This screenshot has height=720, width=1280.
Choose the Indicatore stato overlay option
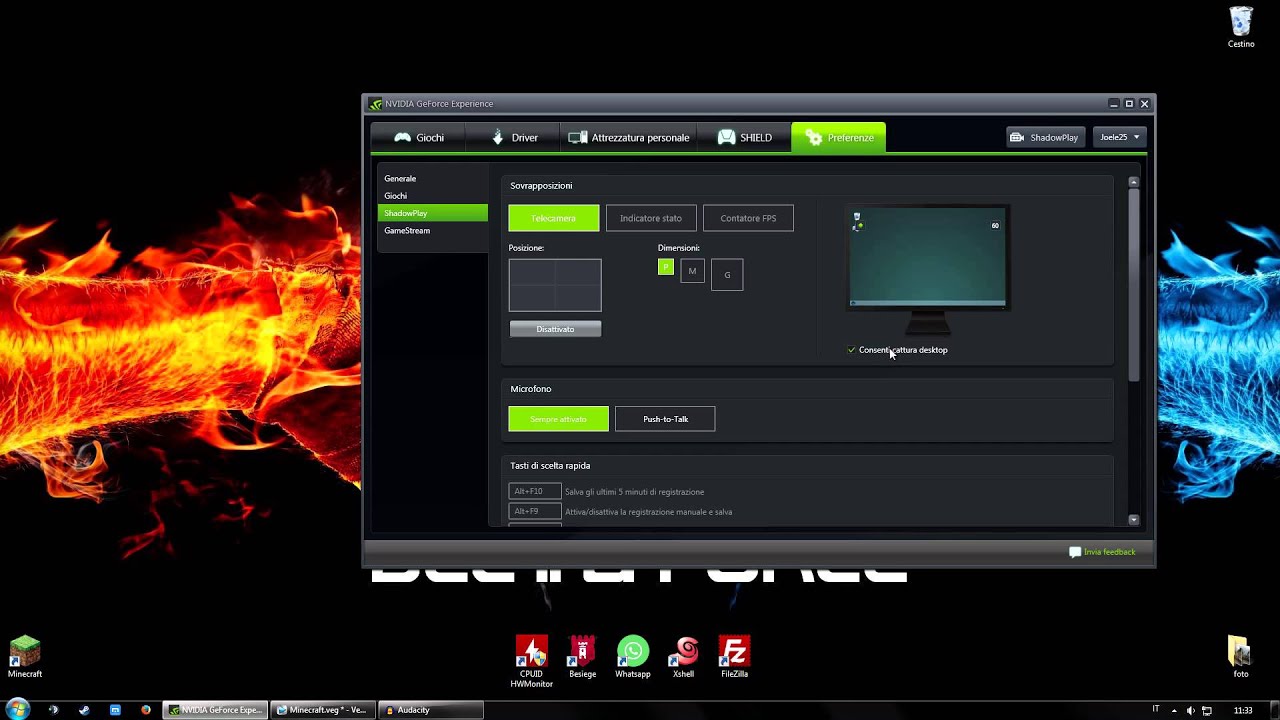click(x=651, y=218)
